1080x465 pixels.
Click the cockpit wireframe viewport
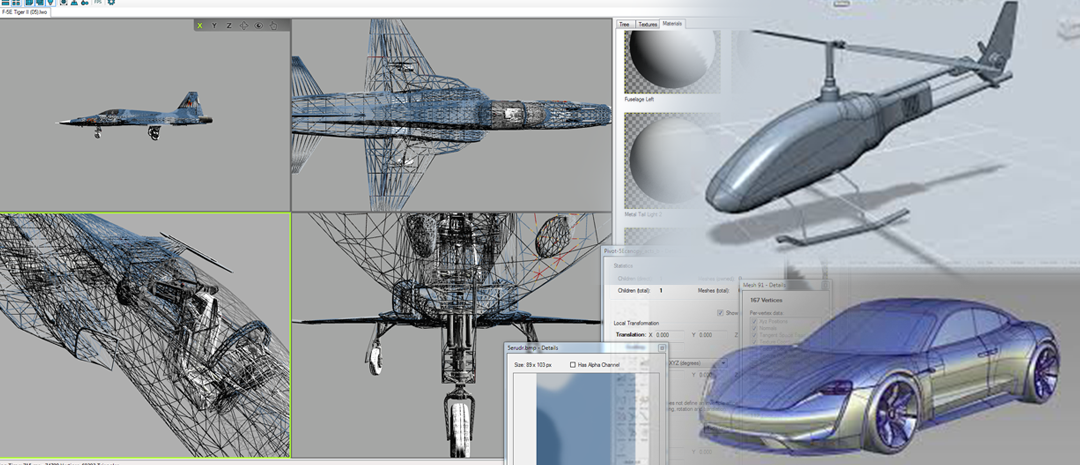coord(145,335)
